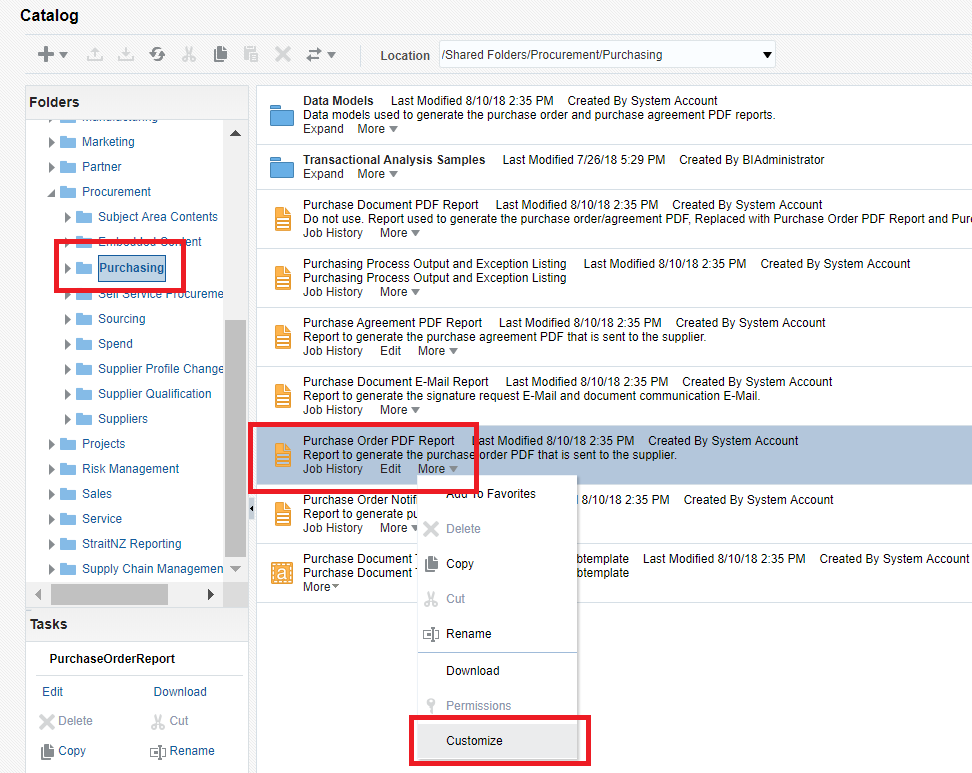Select Rename in the context menu

(x=470, y=633)
